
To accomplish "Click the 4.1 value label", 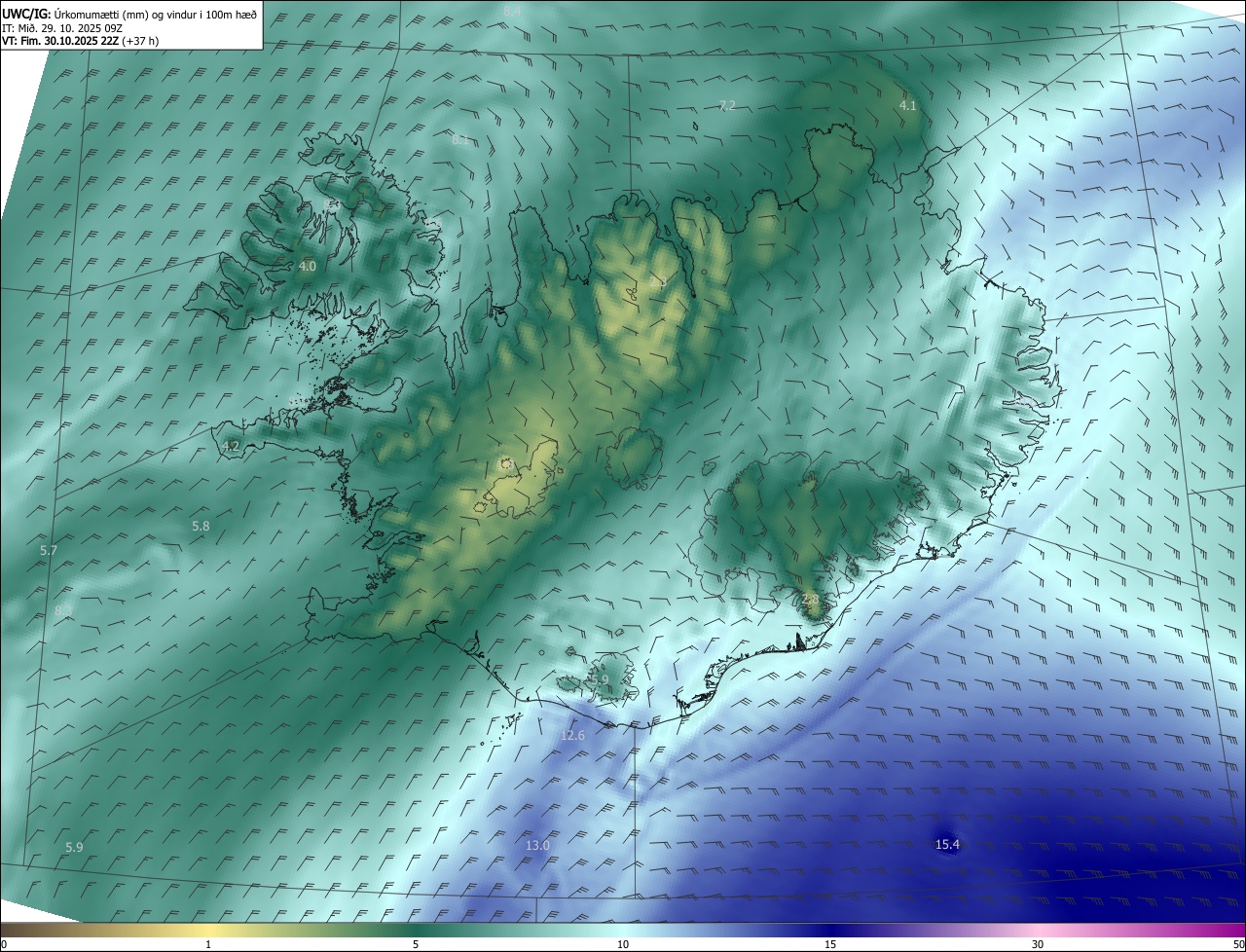I will (x=907, y=105).
